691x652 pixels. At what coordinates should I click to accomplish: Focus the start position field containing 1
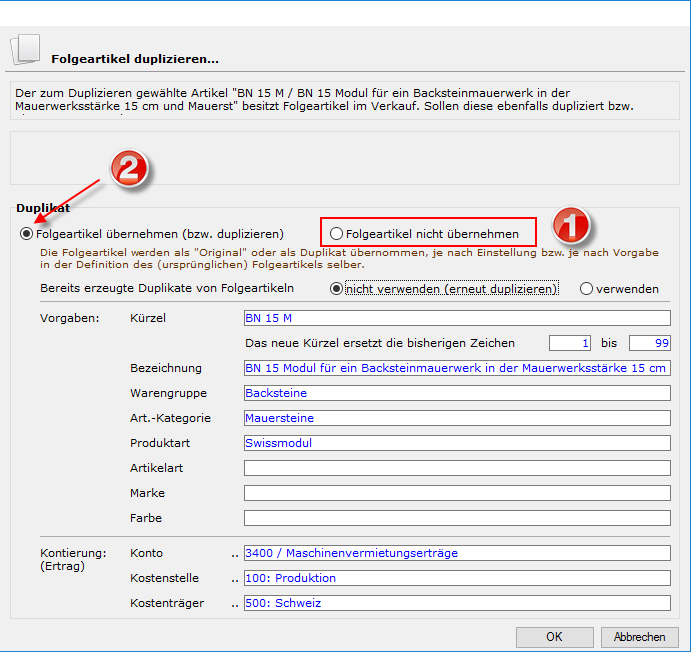click(x=570, y=343)
